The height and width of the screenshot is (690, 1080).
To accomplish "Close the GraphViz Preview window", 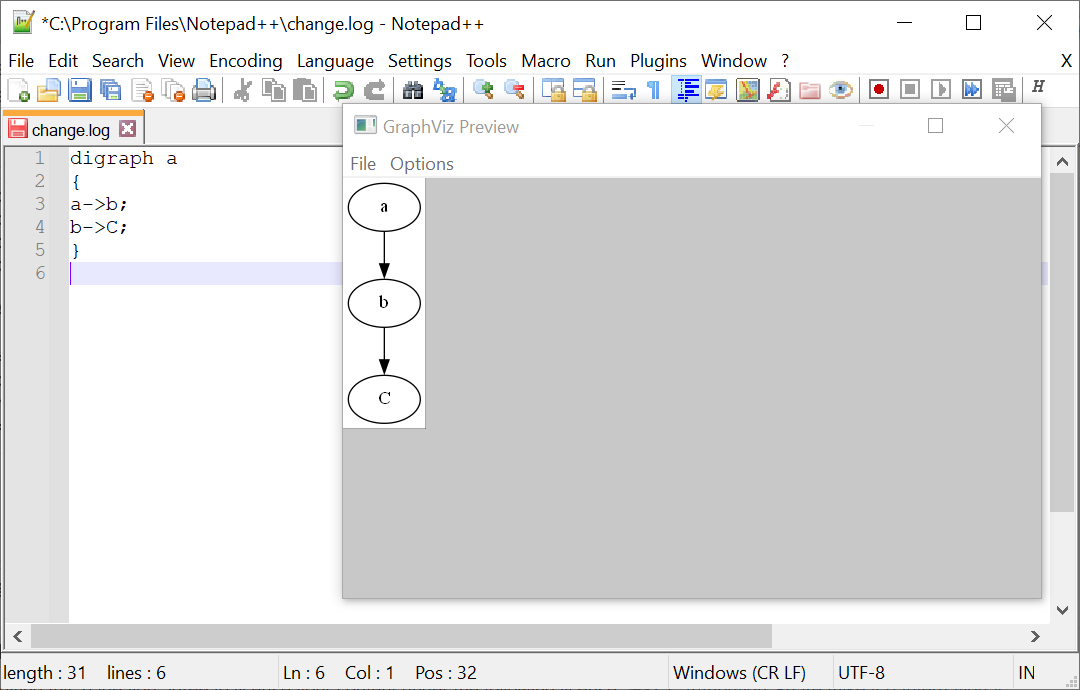I will pyautogui.click(x=1006, y=125).
